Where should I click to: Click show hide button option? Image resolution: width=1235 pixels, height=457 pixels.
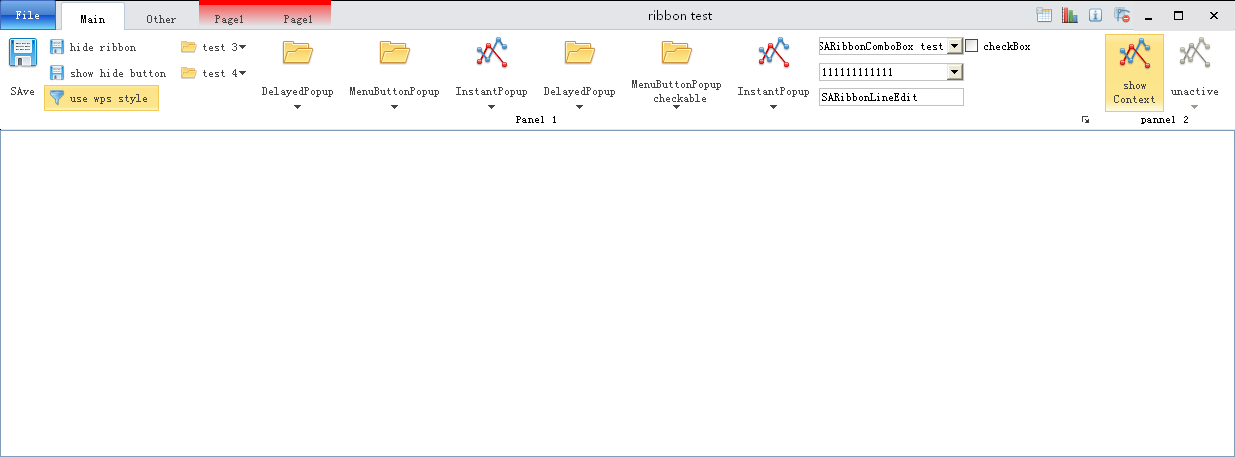(107, 73)
